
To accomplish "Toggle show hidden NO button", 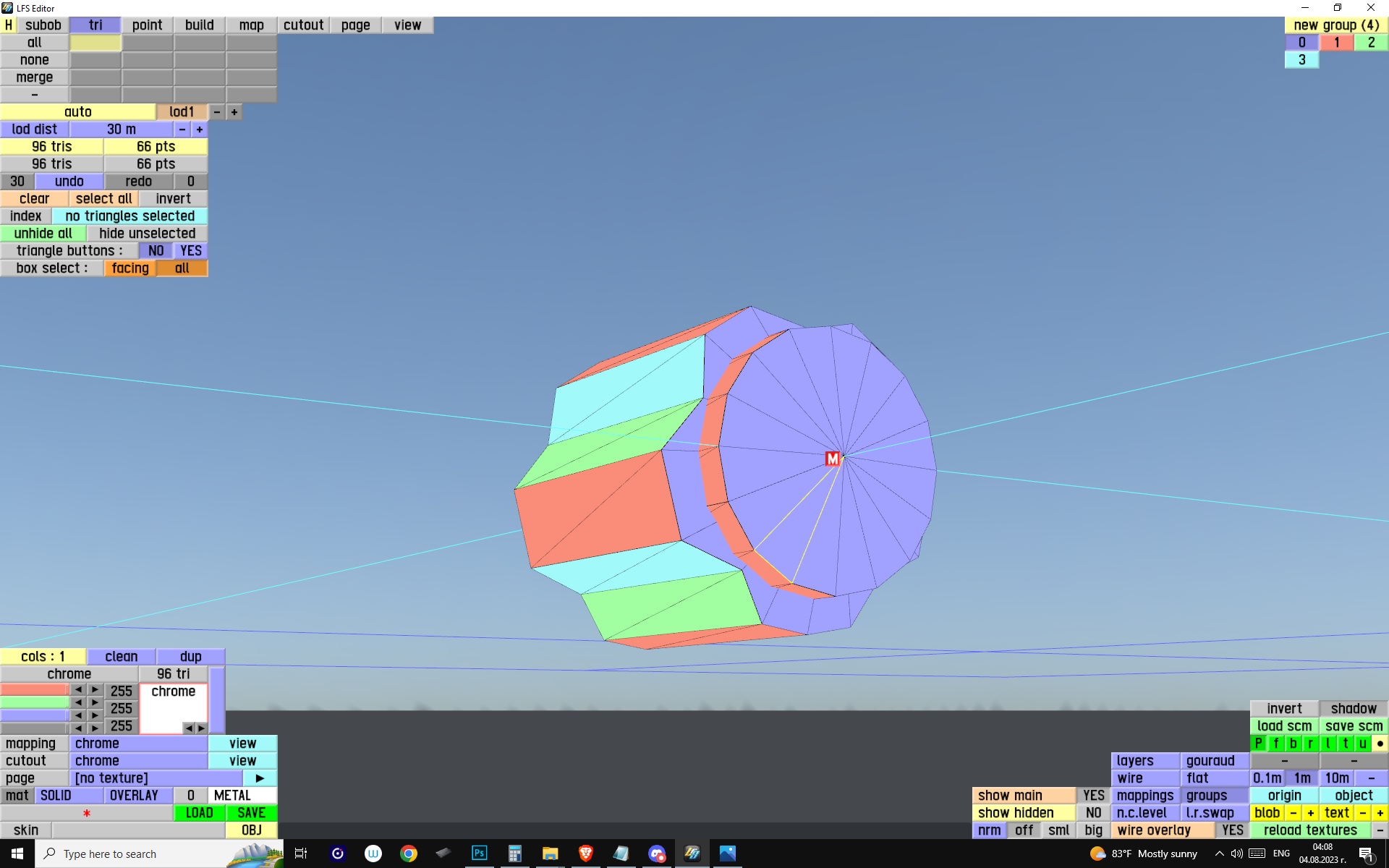I will (x=1093, y=813).
